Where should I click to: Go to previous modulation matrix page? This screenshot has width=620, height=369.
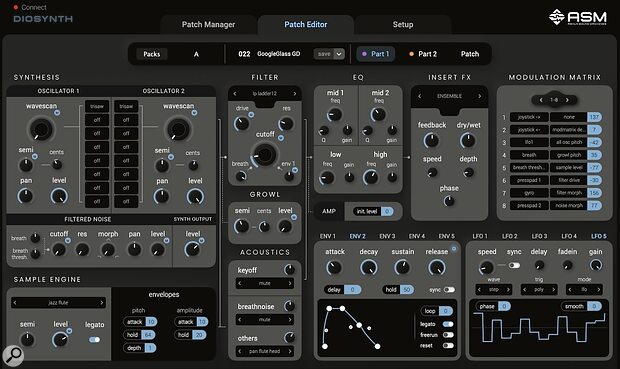click(541, 100)
